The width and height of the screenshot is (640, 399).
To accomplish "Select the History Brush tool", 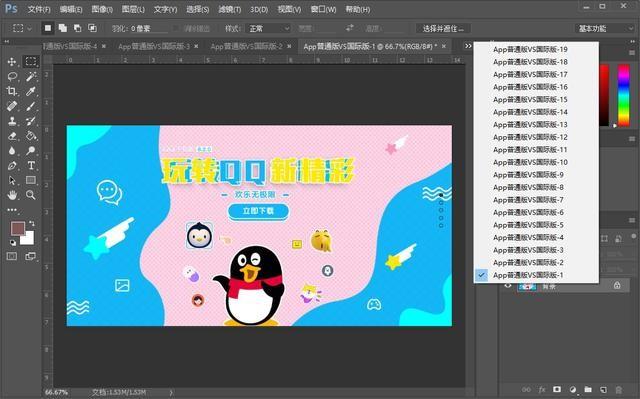I will [x=31, y=121].
